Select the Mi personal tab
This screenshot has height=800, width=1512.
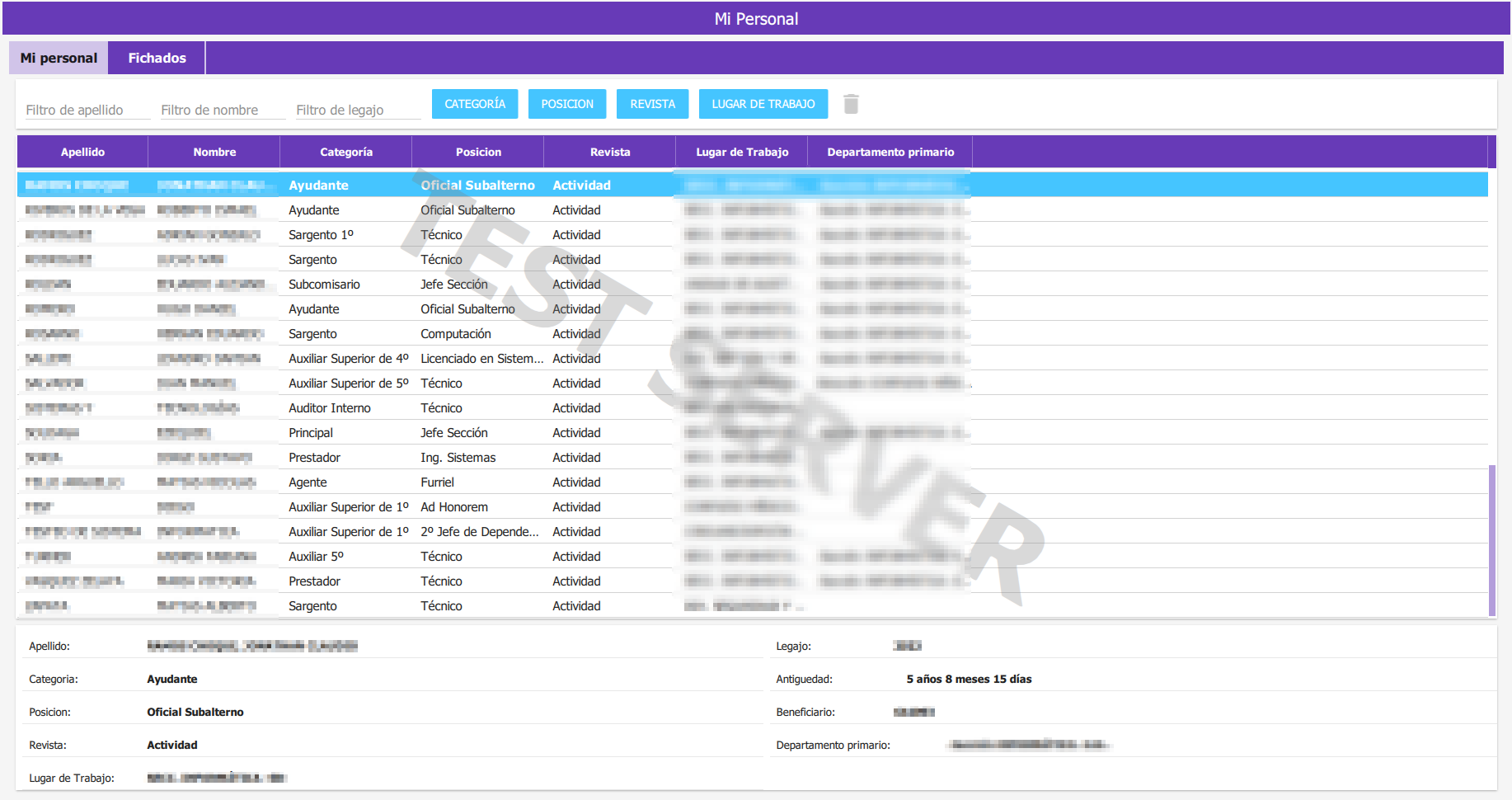tap(59, 58)
